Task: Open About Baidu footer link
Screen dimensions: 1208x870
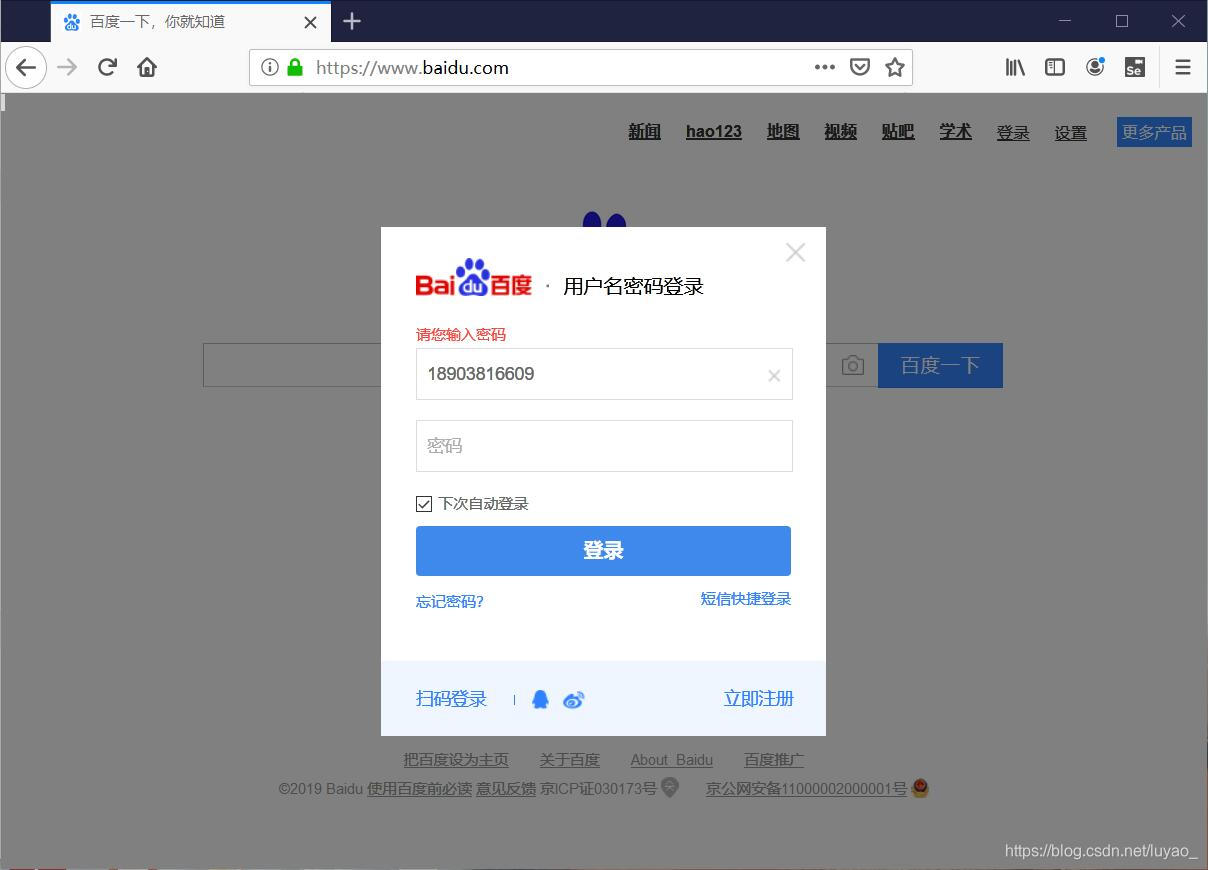Action: tap(672, 760)
